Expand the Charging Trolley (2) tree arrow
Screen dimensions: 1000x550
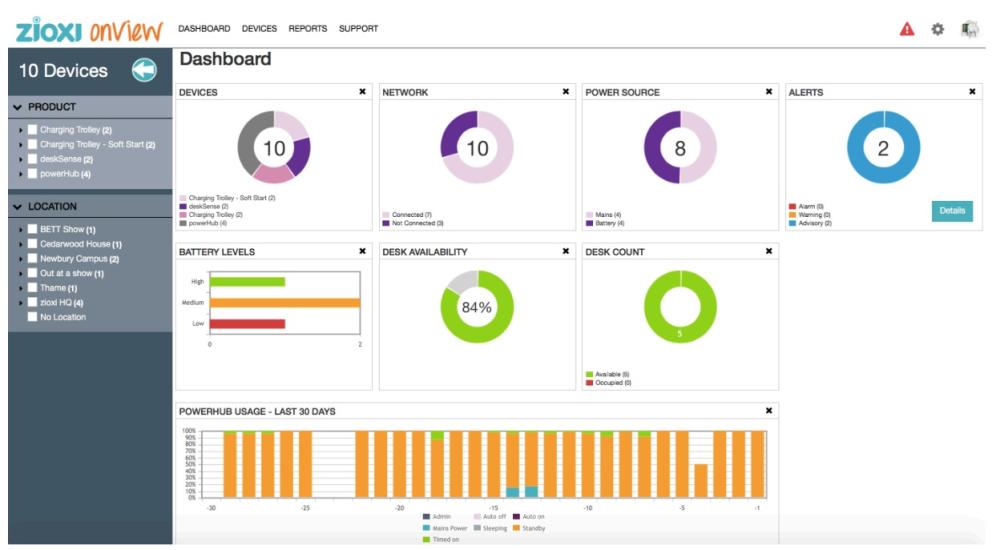(x=21, y=130)
